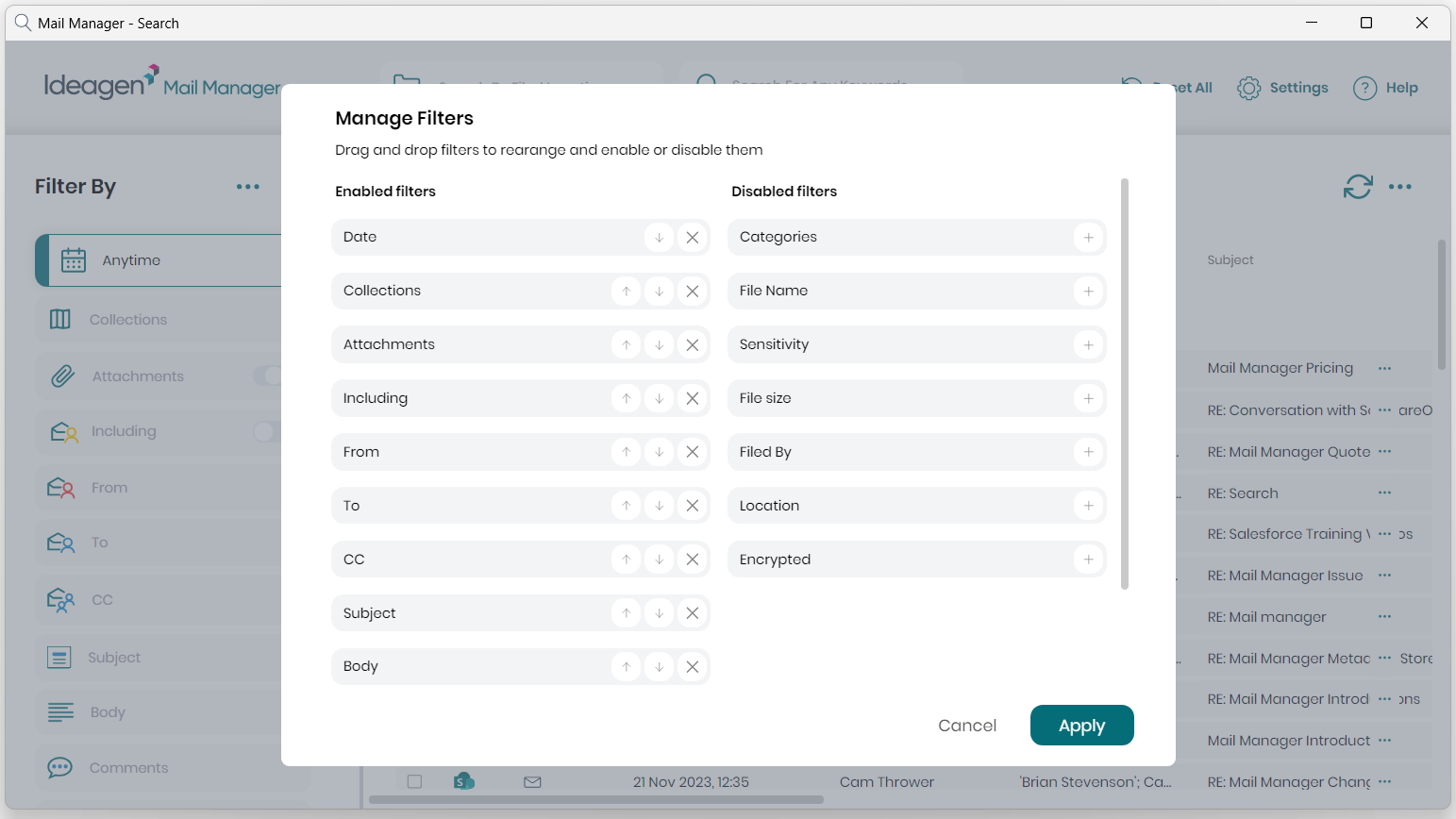This screenshot has height=819, width=1456.
Task: Click Apply to save filter changes
Action: pos(1081,726)
